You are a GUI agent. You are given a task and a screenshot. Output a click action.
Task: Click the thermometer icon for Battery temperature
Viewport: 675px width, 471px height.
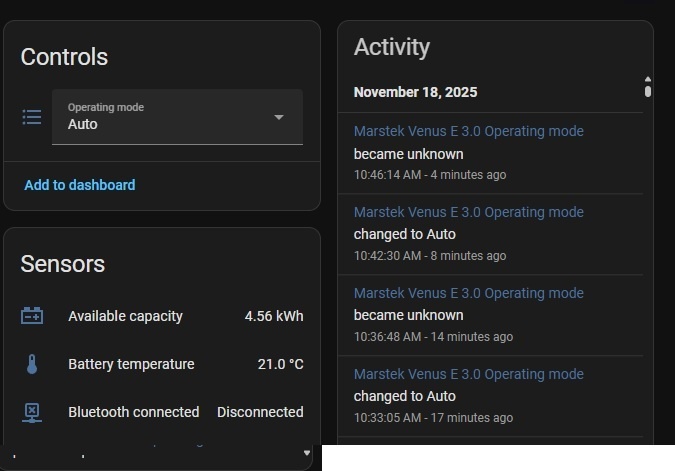[32, 364]
